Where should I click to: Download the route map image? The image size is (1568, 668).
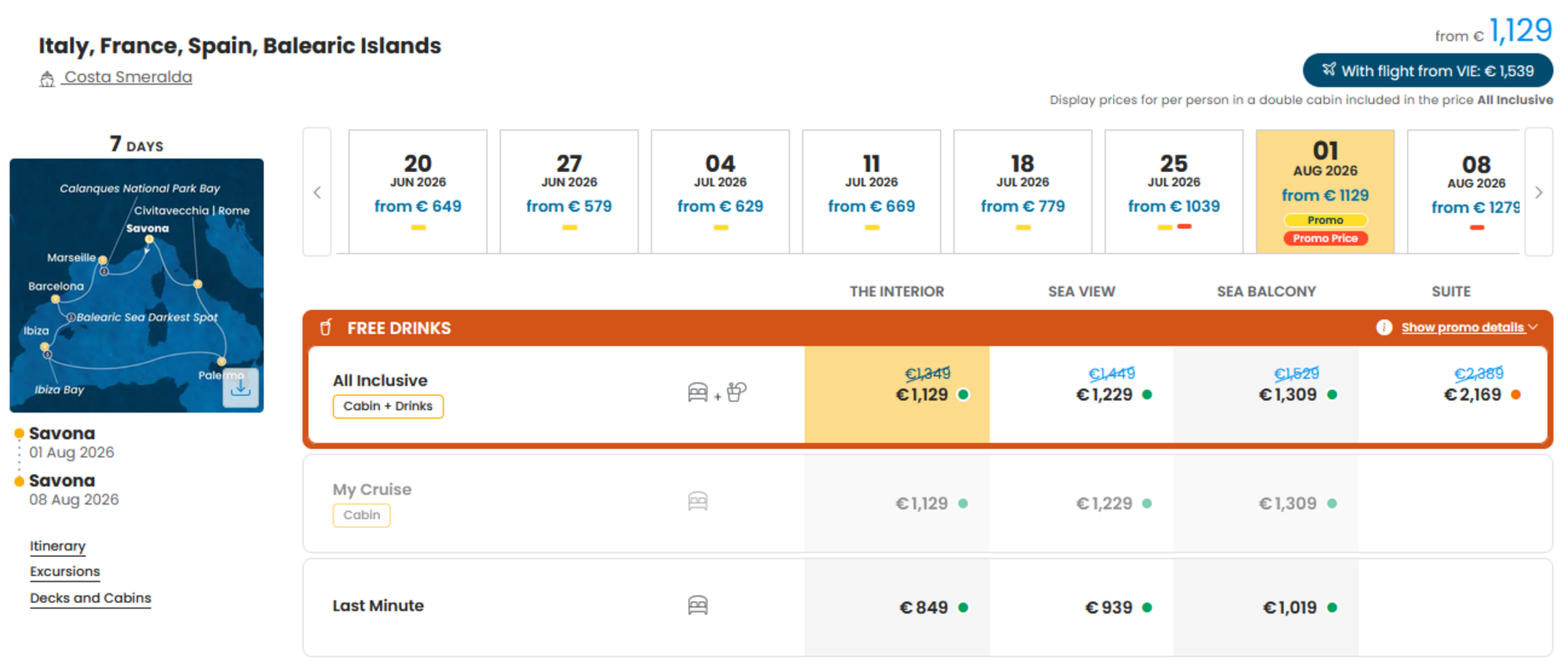click(x=240, y=387)
